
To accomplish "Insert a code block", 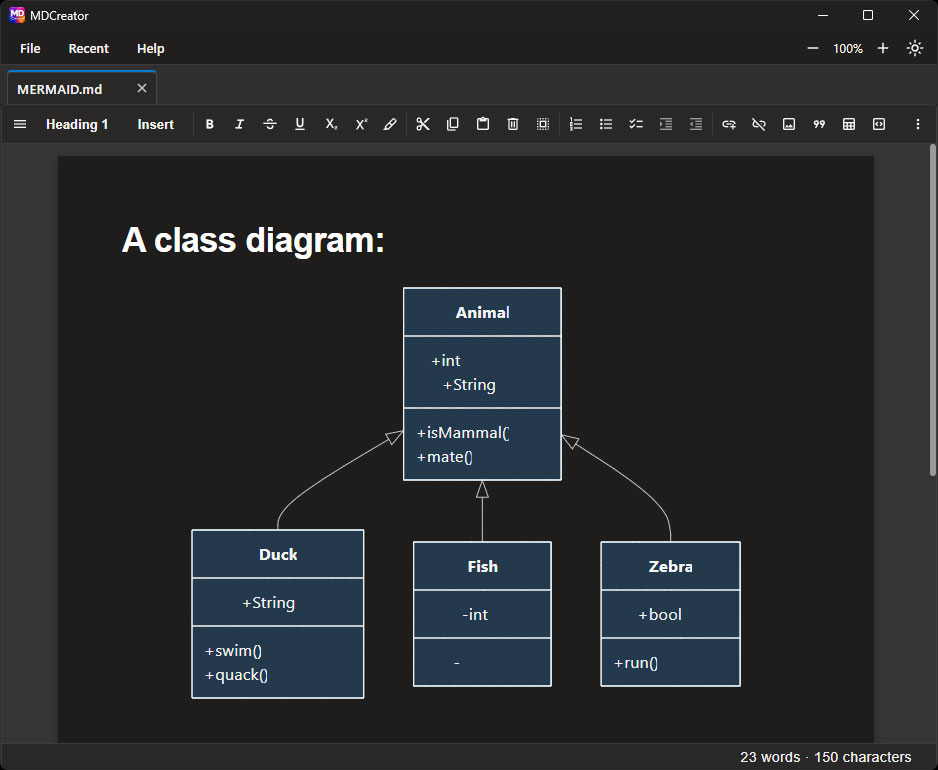I will (879, 124).
